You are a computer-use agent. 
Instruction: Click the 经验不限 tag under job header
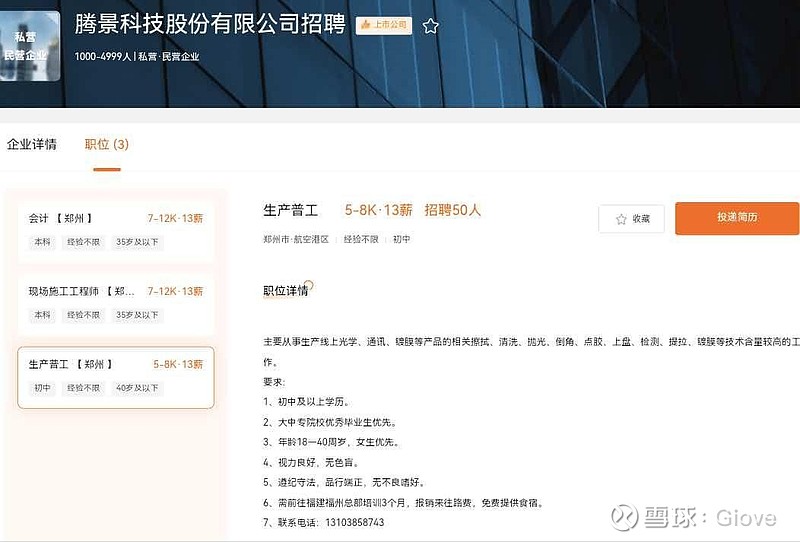point(361,239)
